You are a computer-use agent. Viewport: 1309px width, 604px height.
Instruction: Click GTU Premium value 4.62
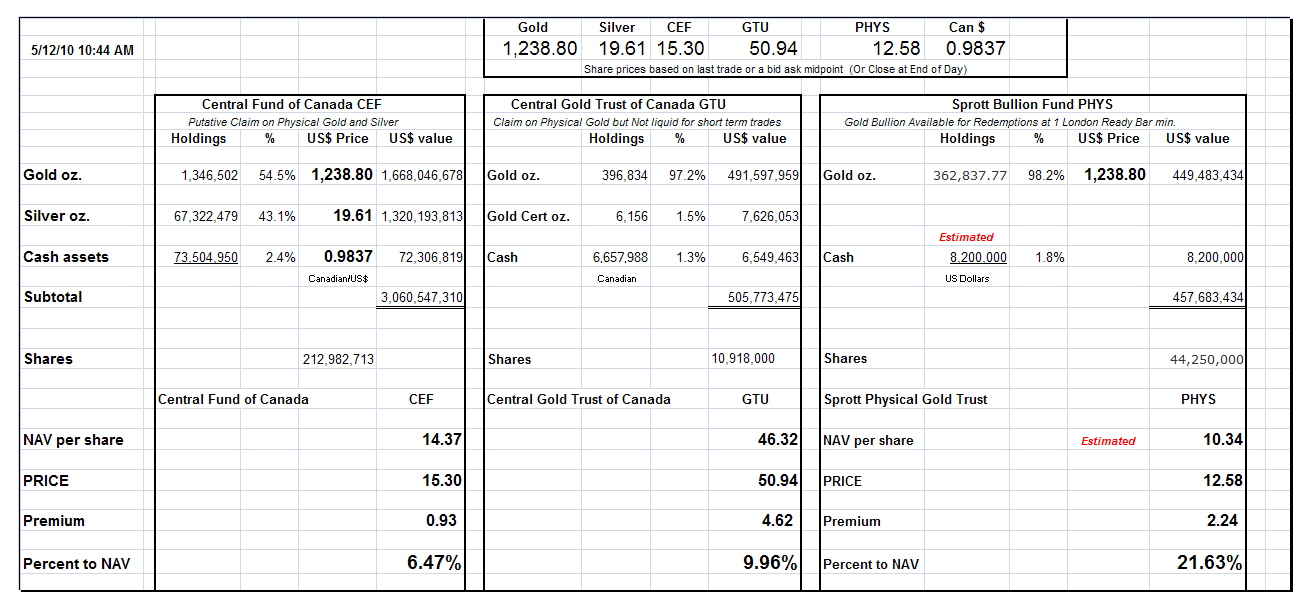click(777, 520)
